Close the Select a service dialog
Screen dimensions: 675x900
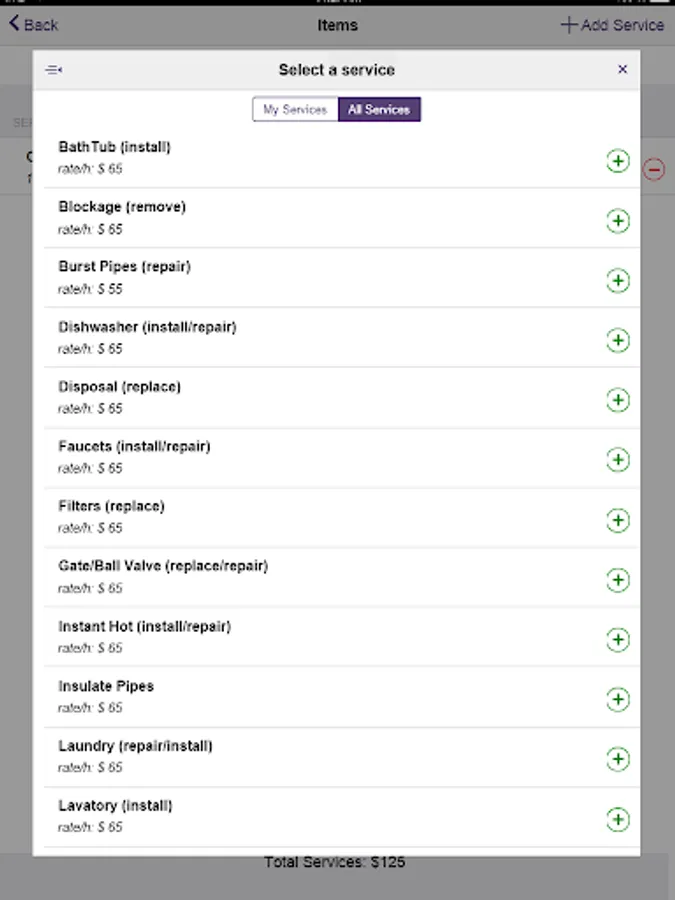coord(622,70)
